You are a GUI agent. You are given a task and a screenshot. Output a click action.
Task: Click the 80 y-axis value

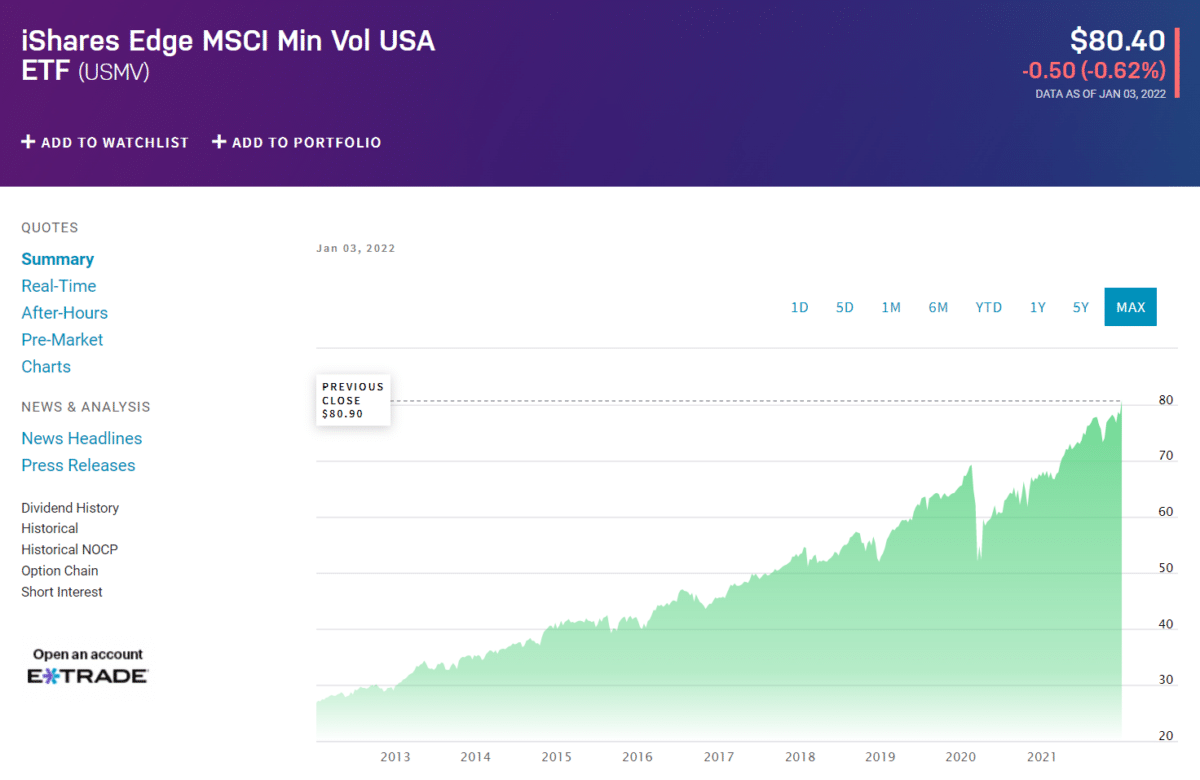(x=1166, y=400)
